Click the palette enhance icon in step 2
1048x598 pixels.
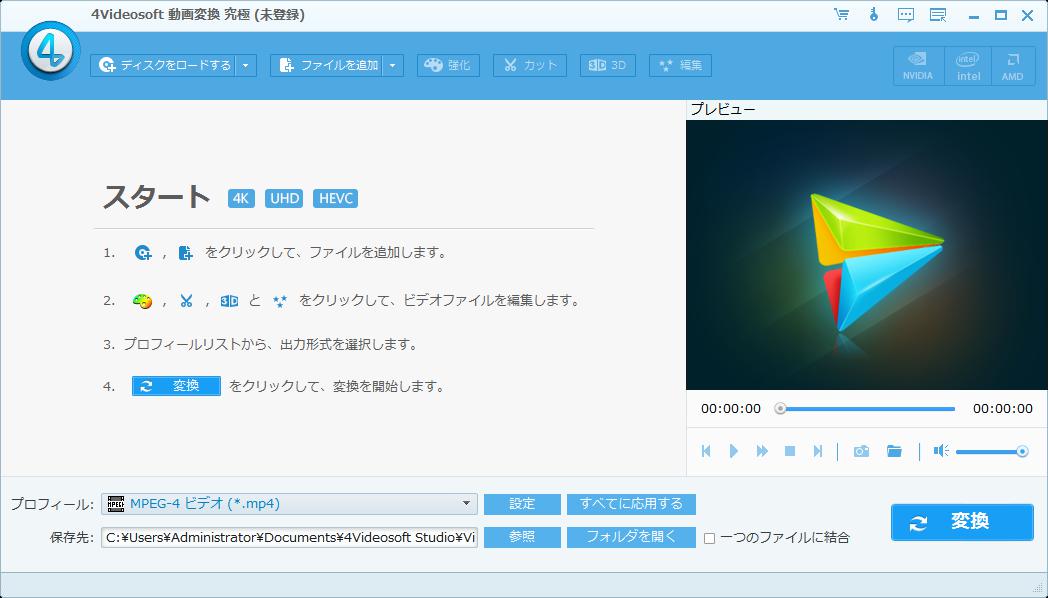coord(142,301)
